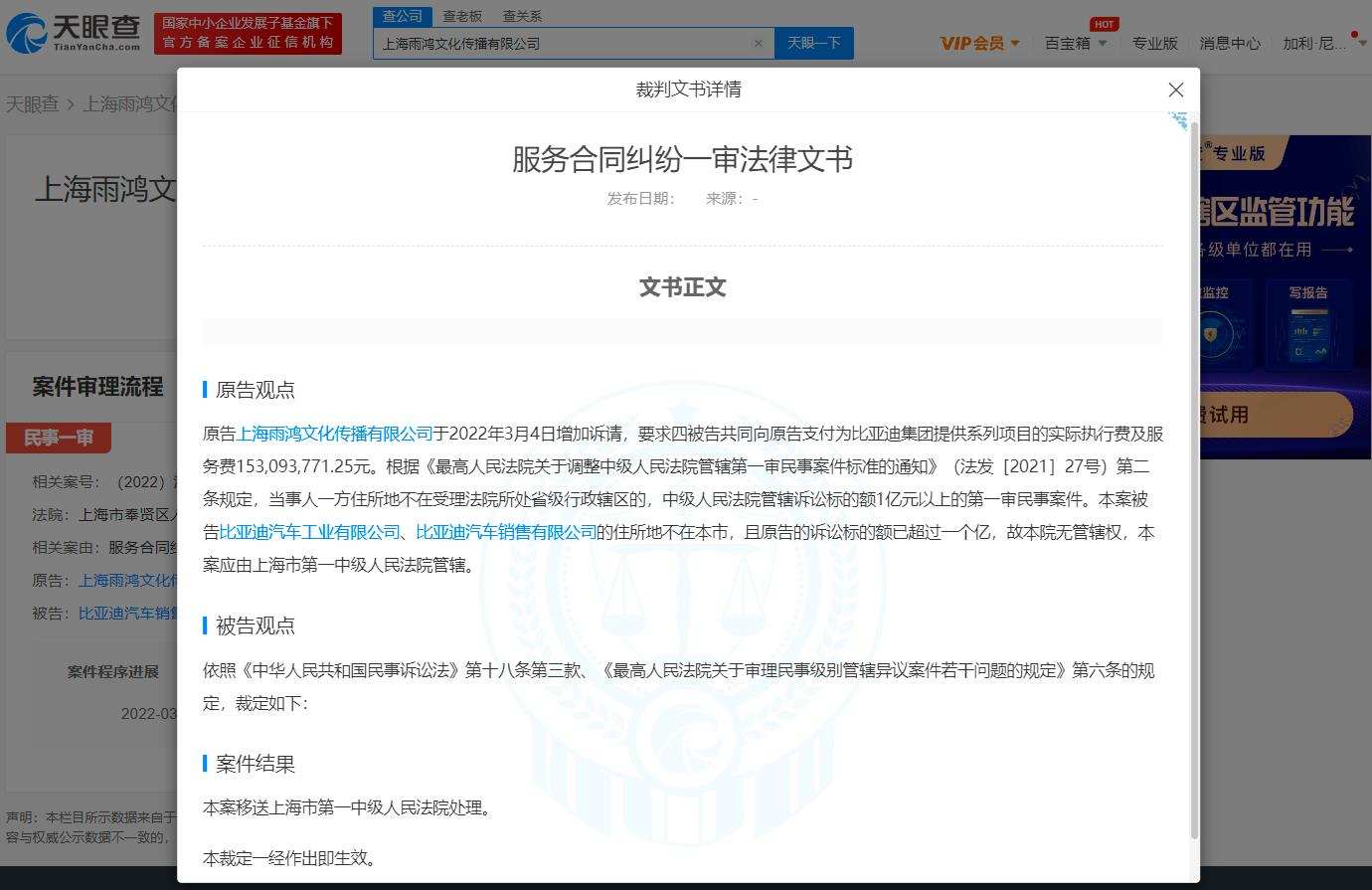Open link 比亚迪汽车工业有限公司
Screen dimensions: 1372x890
coord(309,532)
